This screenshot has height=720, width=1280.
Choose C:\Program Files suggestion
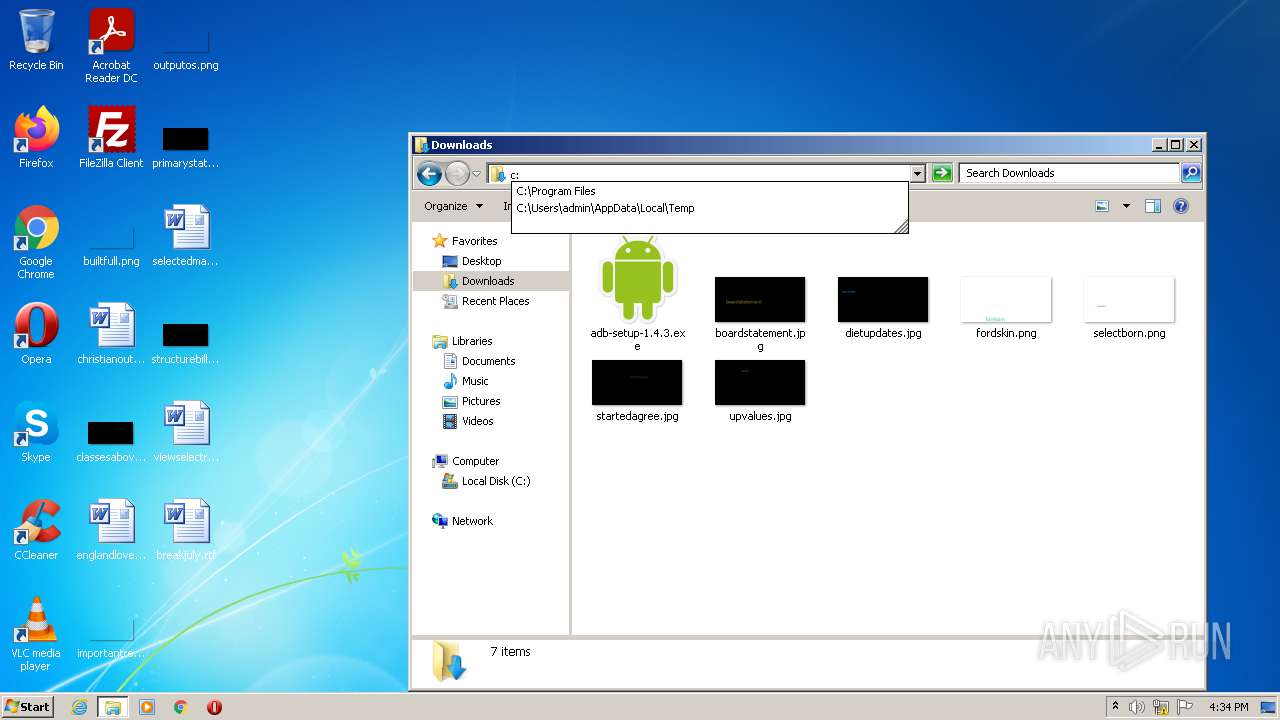pos(709,191)
